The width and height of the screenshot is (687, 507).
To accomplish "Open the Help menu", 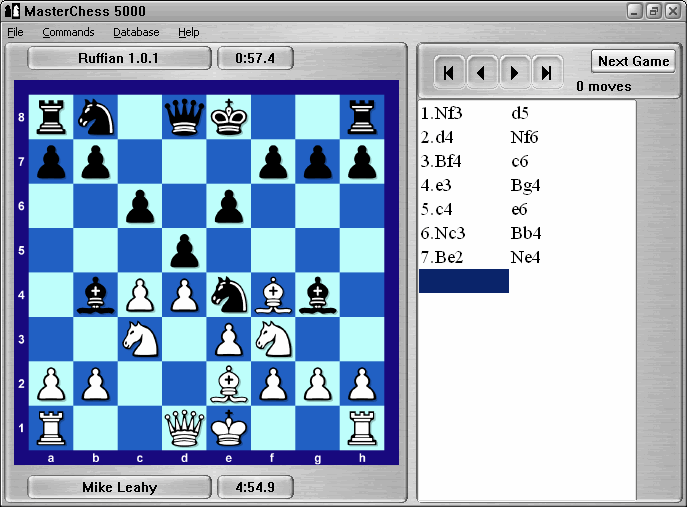I will [x=188, y=32].
